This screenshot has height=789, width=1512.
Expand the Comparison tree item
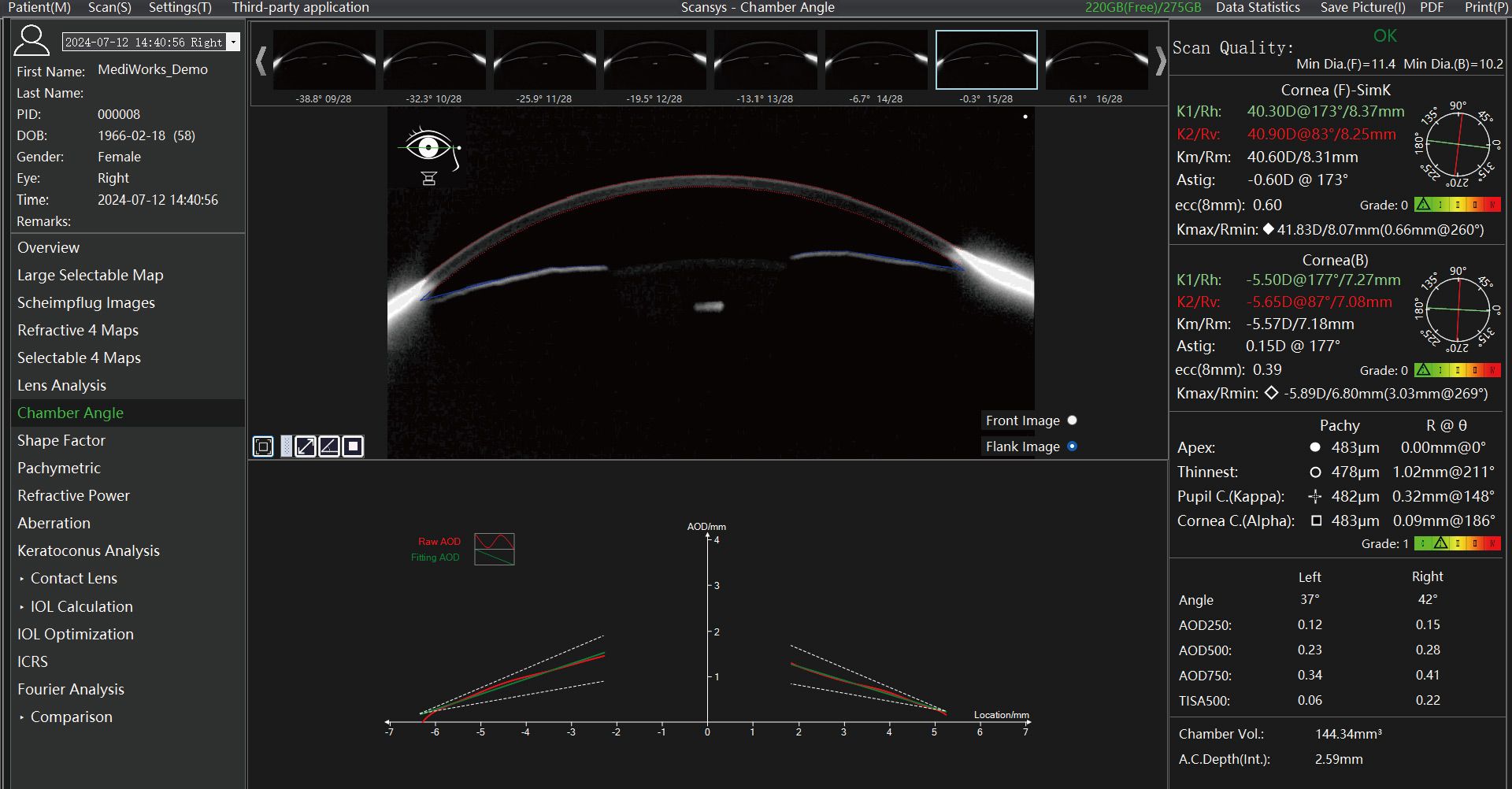tap(22, 717)
